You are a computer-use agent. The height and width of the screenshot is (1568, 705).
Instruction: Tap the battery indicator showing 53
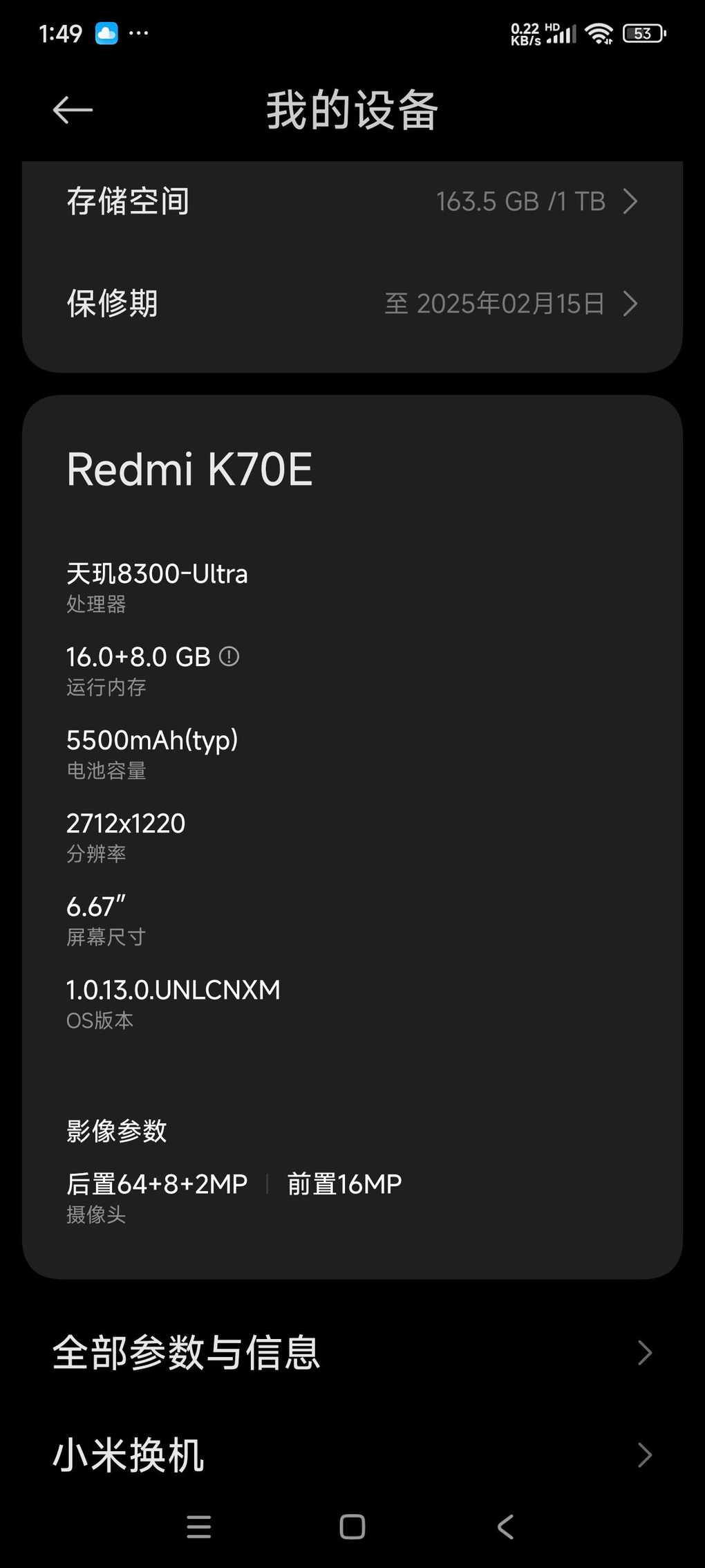[644, 33]
